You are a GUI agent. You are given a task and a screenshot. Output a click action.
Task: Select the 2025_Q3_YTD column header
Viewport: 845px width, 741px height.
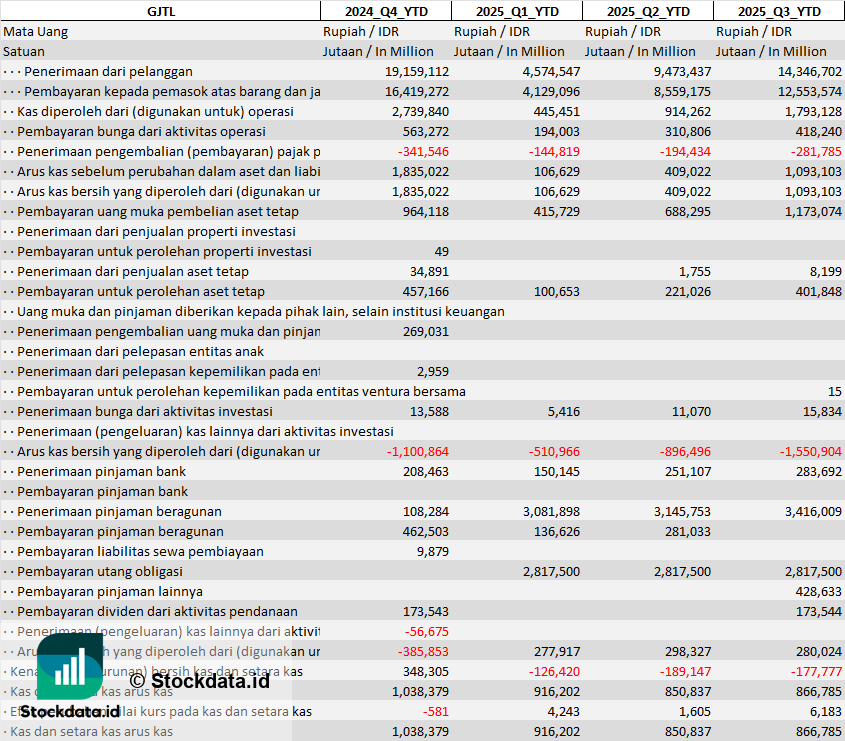(779, 11)
